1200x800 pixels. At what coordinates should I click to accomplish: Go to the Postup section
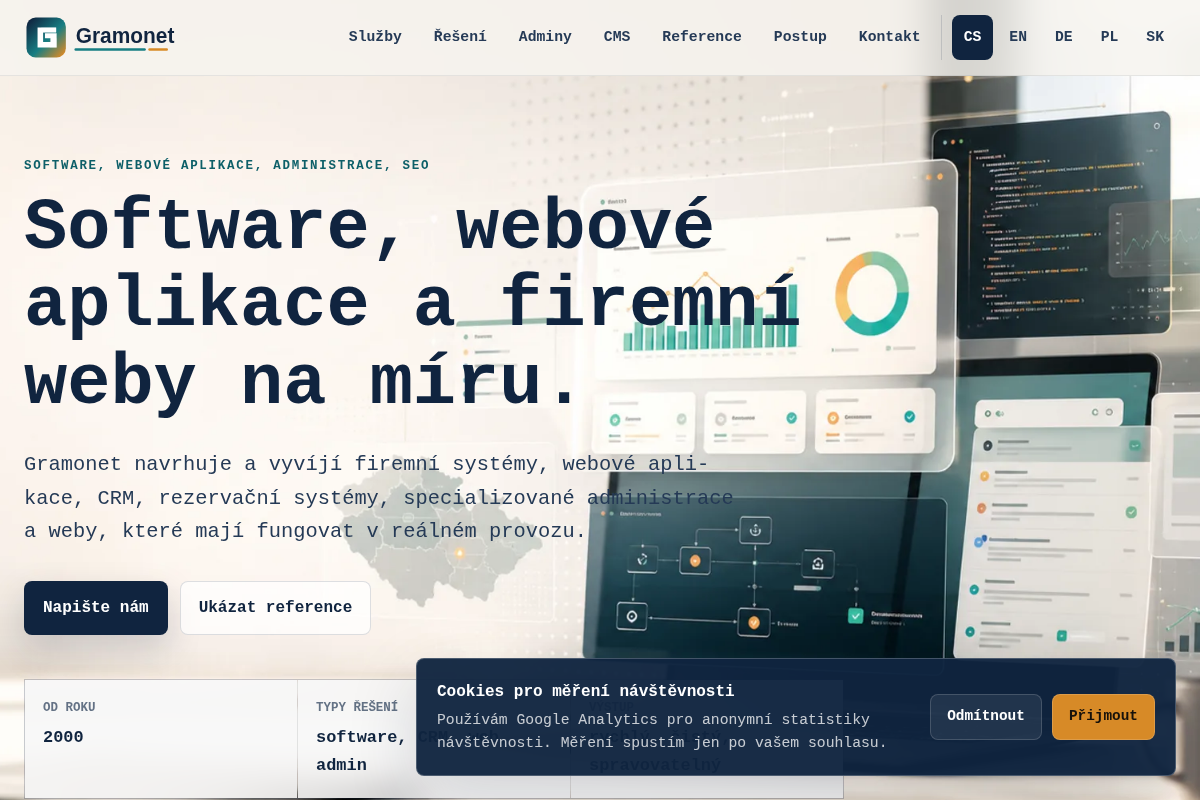click(x=800, y=37)
